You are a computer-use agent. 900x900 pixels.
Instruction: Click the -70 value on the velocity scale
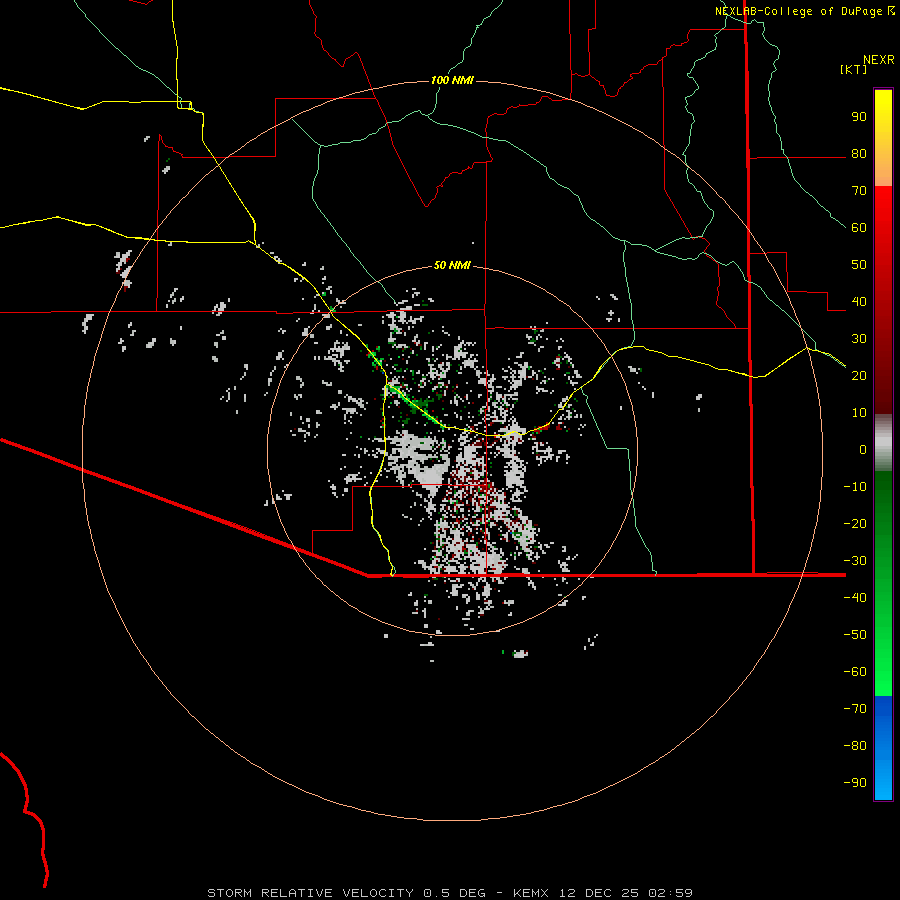click(x=855, y=709)
